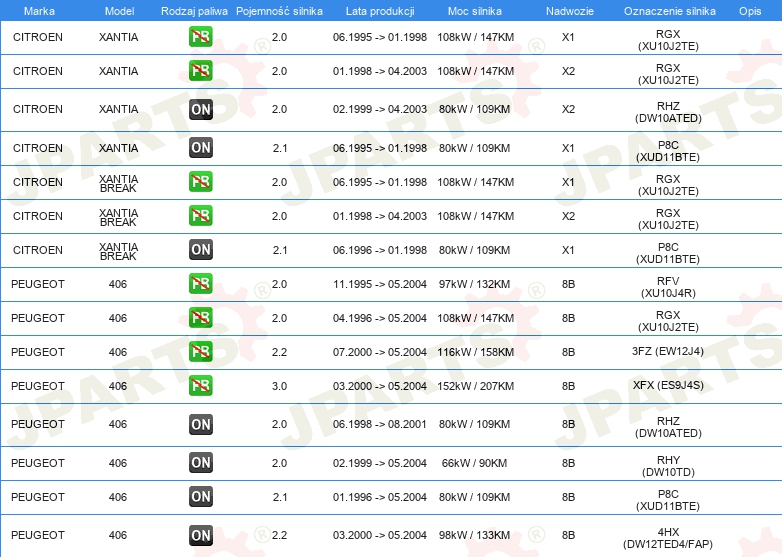The height and width of the screenshot is (557, 782).
Task: Click the petrol icon in the Peugeot 406 3FZ row
Action: tap(200, 352)
